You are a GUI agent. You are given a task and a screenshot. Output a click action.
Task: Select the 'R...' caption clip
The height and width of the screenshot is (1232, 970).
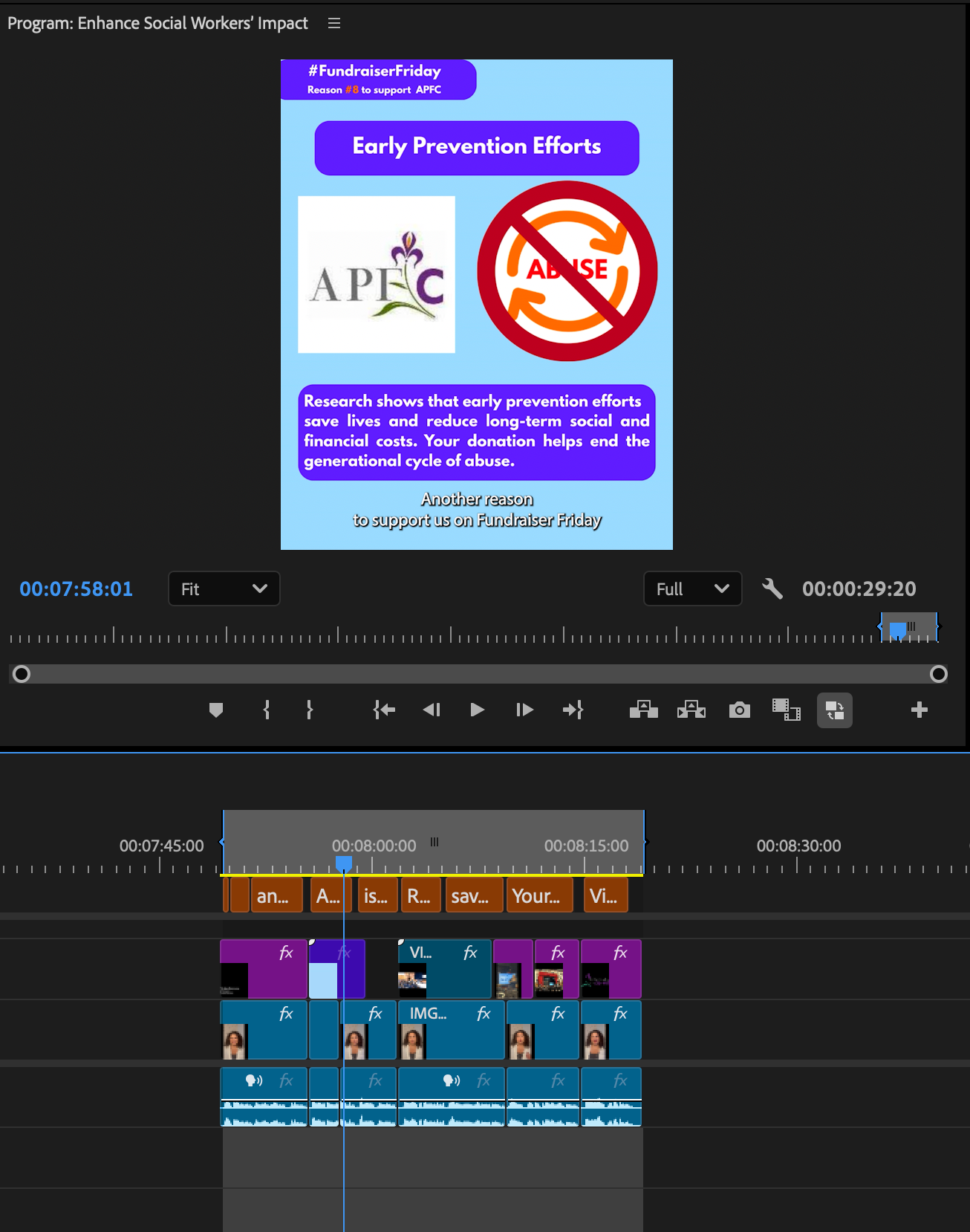click(x=421, y=895)
